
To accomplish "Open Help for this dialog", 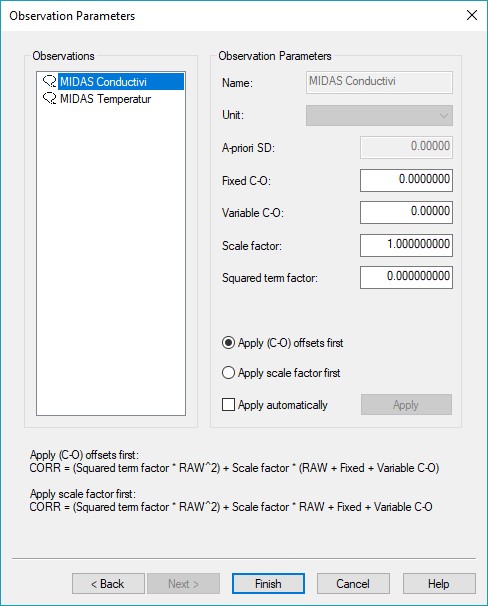I will pyautogui.click(x=439, y=584).
